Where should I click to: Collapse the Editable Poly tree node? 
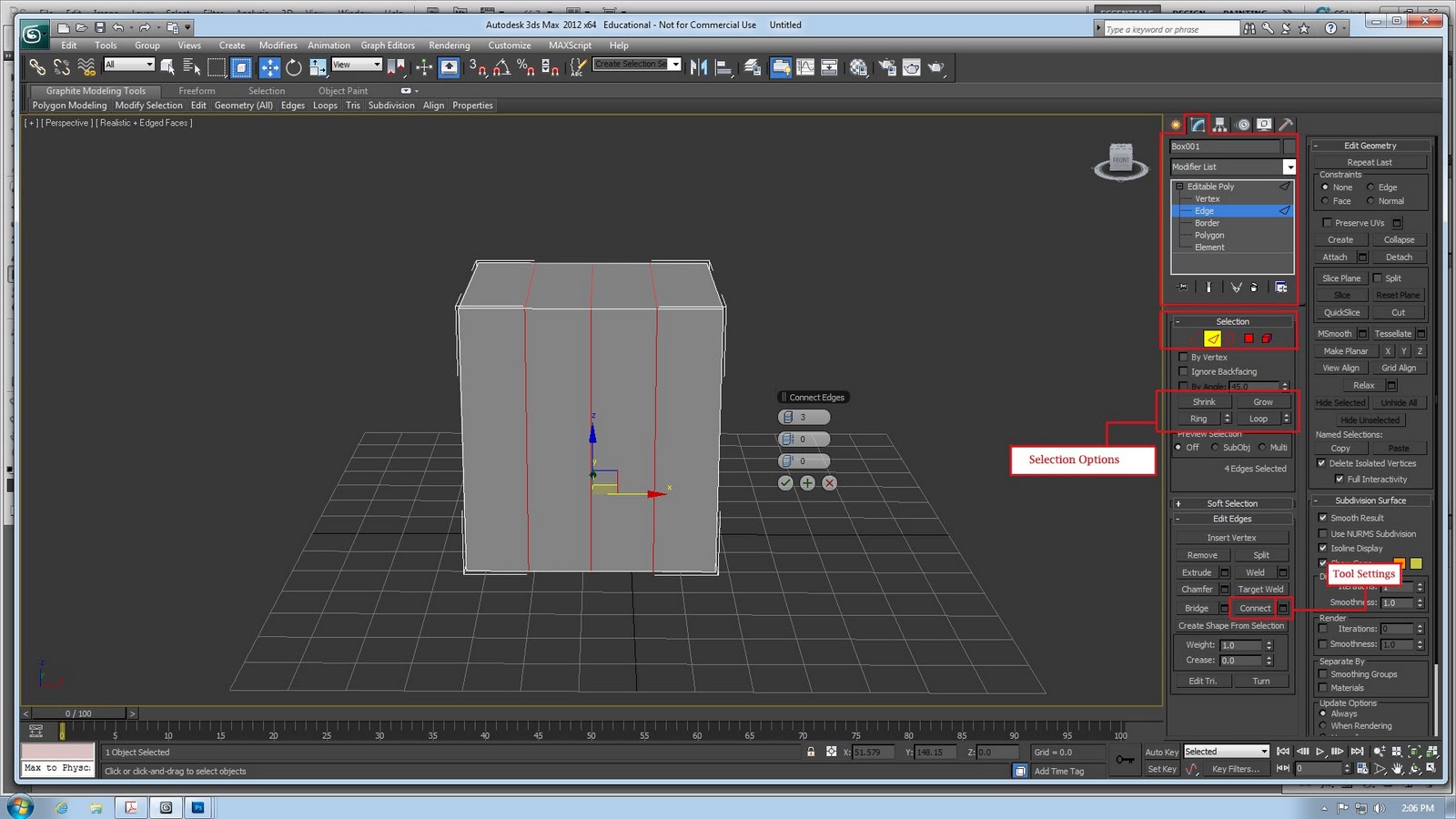(x=1179, y=187)
